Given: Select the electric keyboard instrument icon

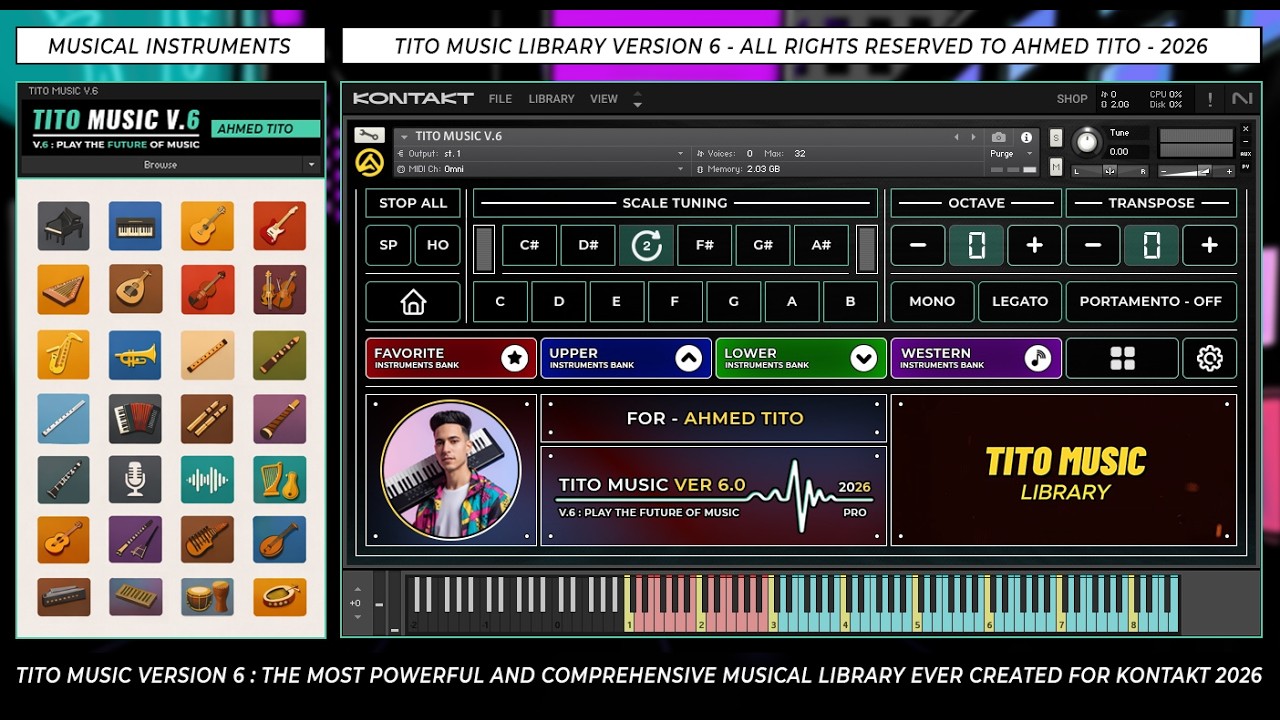Looking at the screenshot, I should 135,226.
